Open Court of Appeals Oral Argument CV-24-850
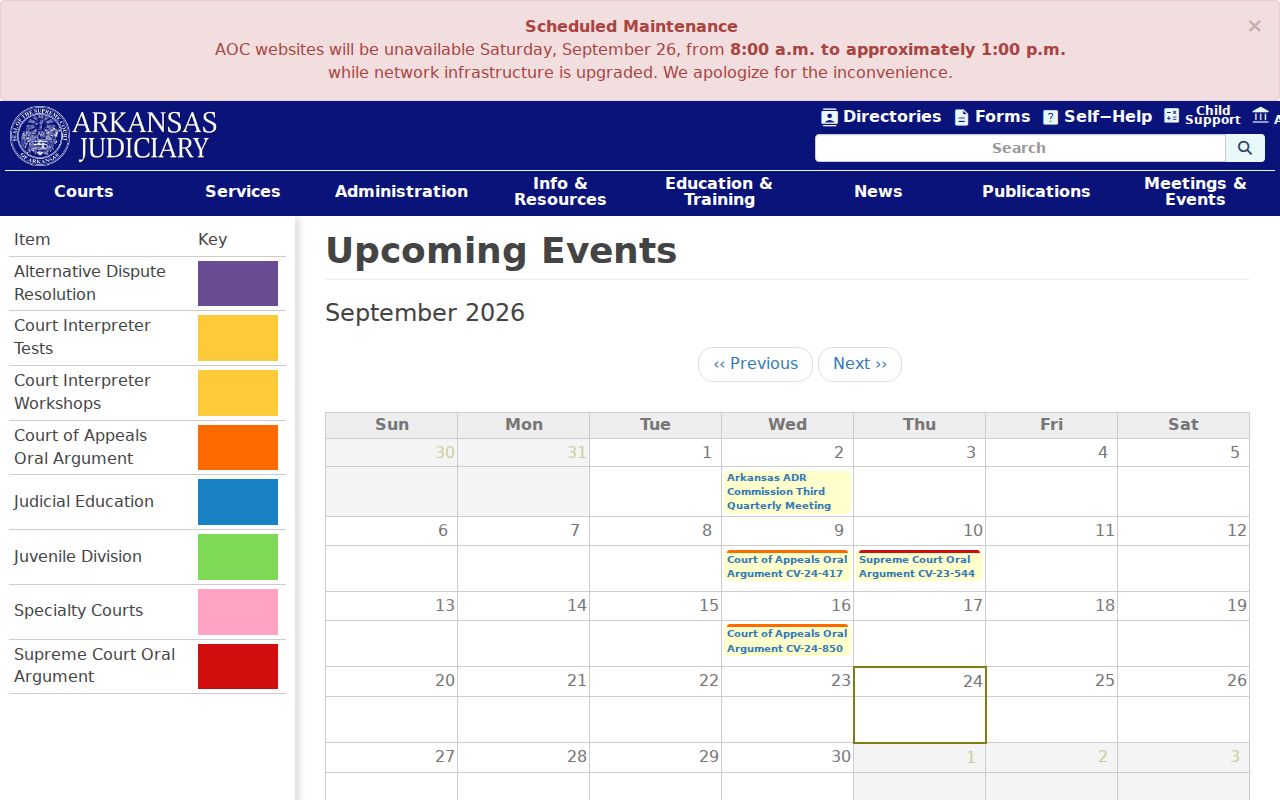This screenshot has height=800, width=1280. pyautogui.click(x=787, y=641)
